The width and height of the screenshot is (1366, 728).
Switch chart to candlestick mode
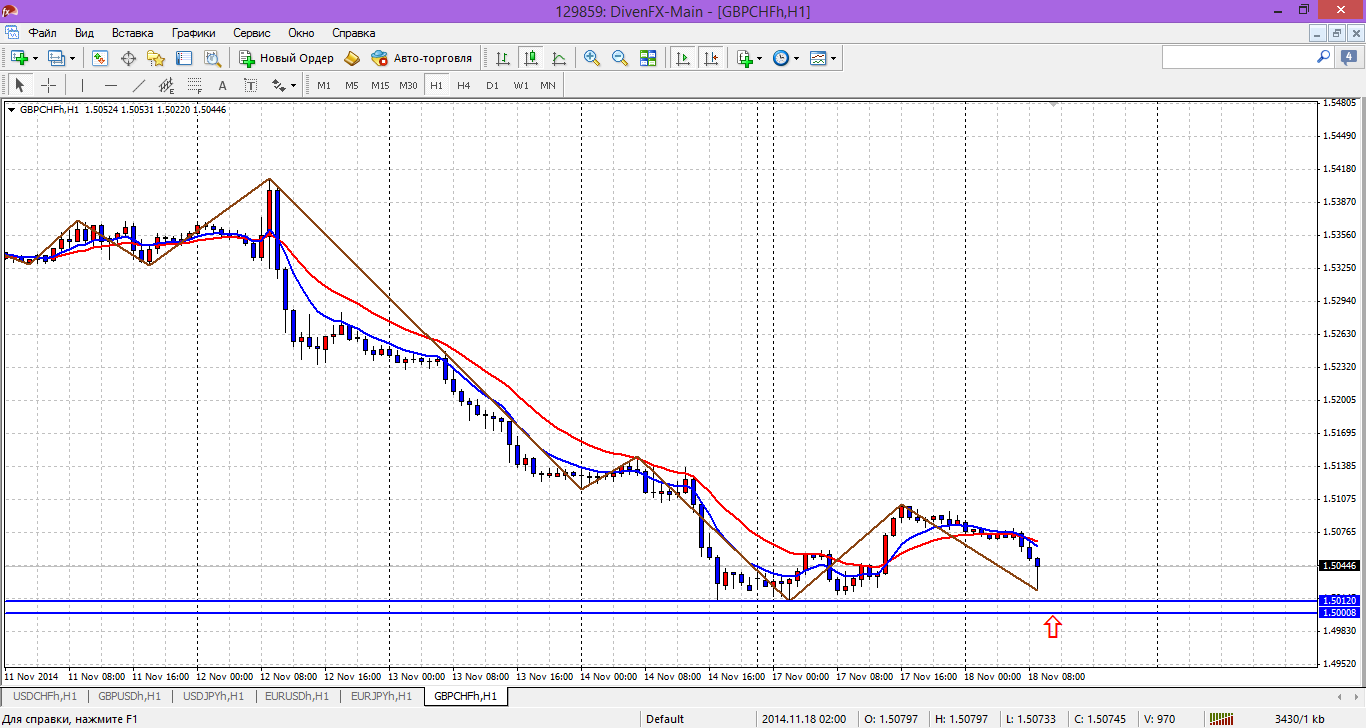(x=530, y=58)
